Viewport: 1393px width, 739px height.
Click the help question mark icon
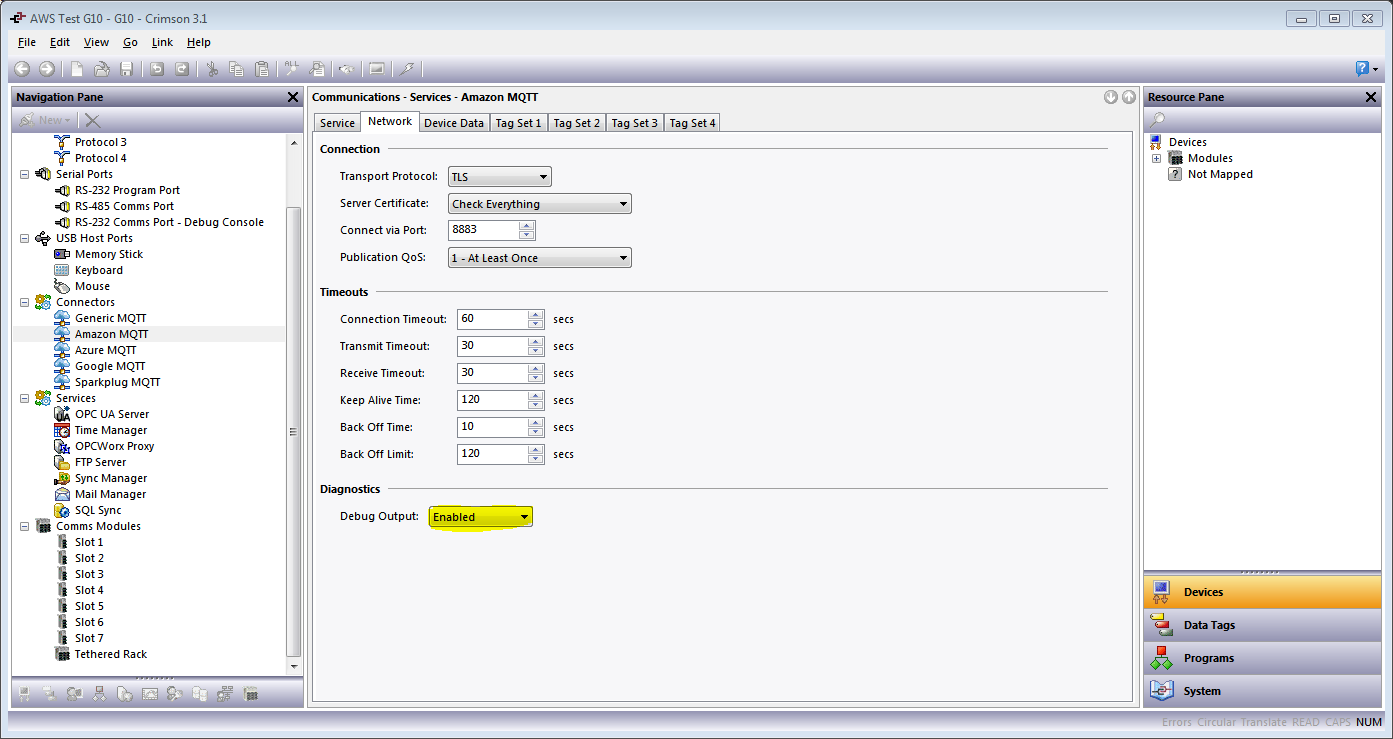point(1362,69)
